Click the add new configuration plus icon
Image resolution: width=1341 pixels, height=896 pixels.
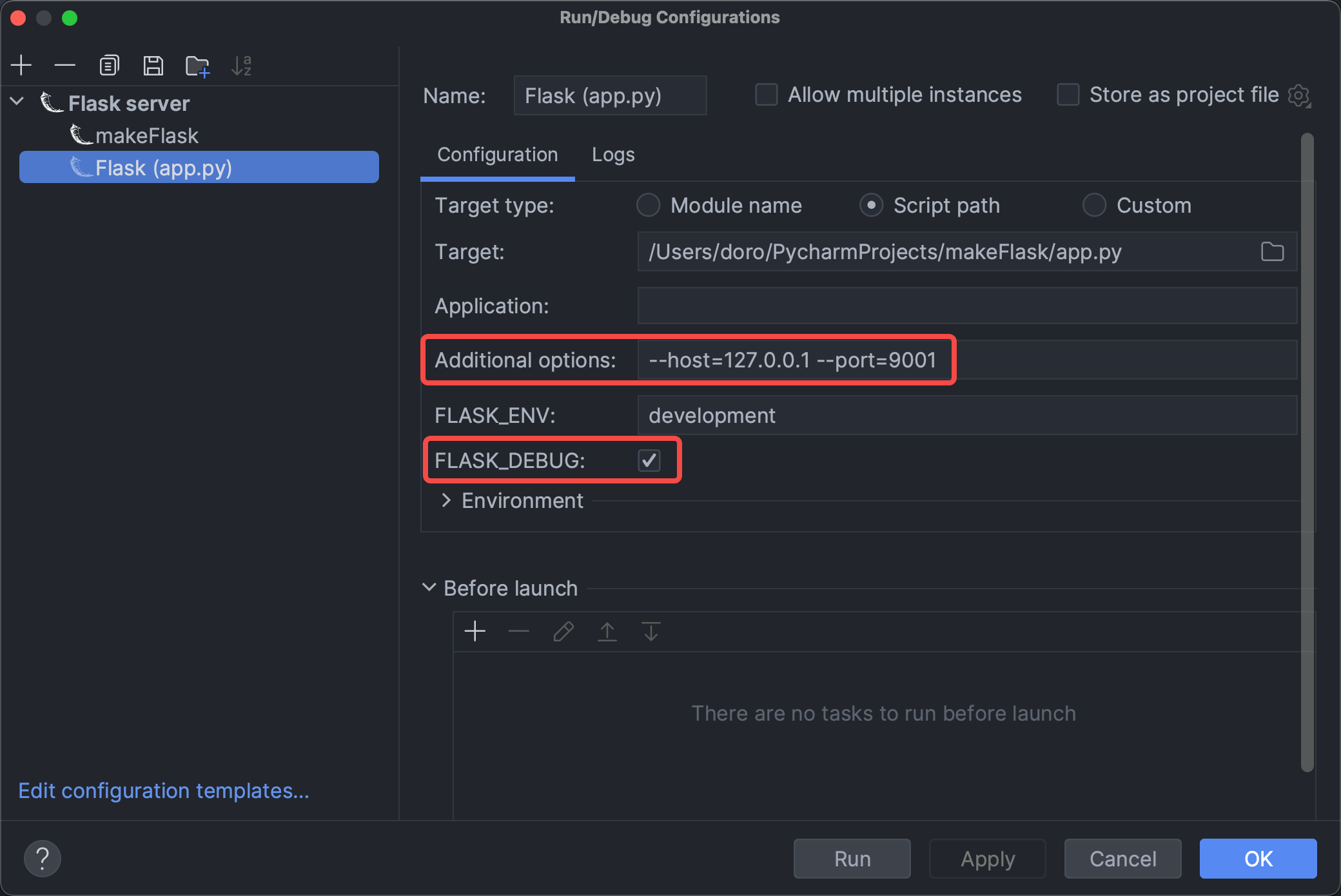point(21,65)
